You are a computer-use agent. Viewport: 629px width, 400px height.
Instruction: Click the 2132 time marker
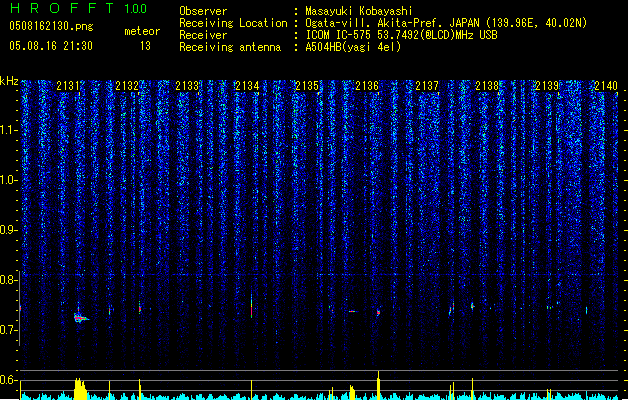(x=127, y=85)
